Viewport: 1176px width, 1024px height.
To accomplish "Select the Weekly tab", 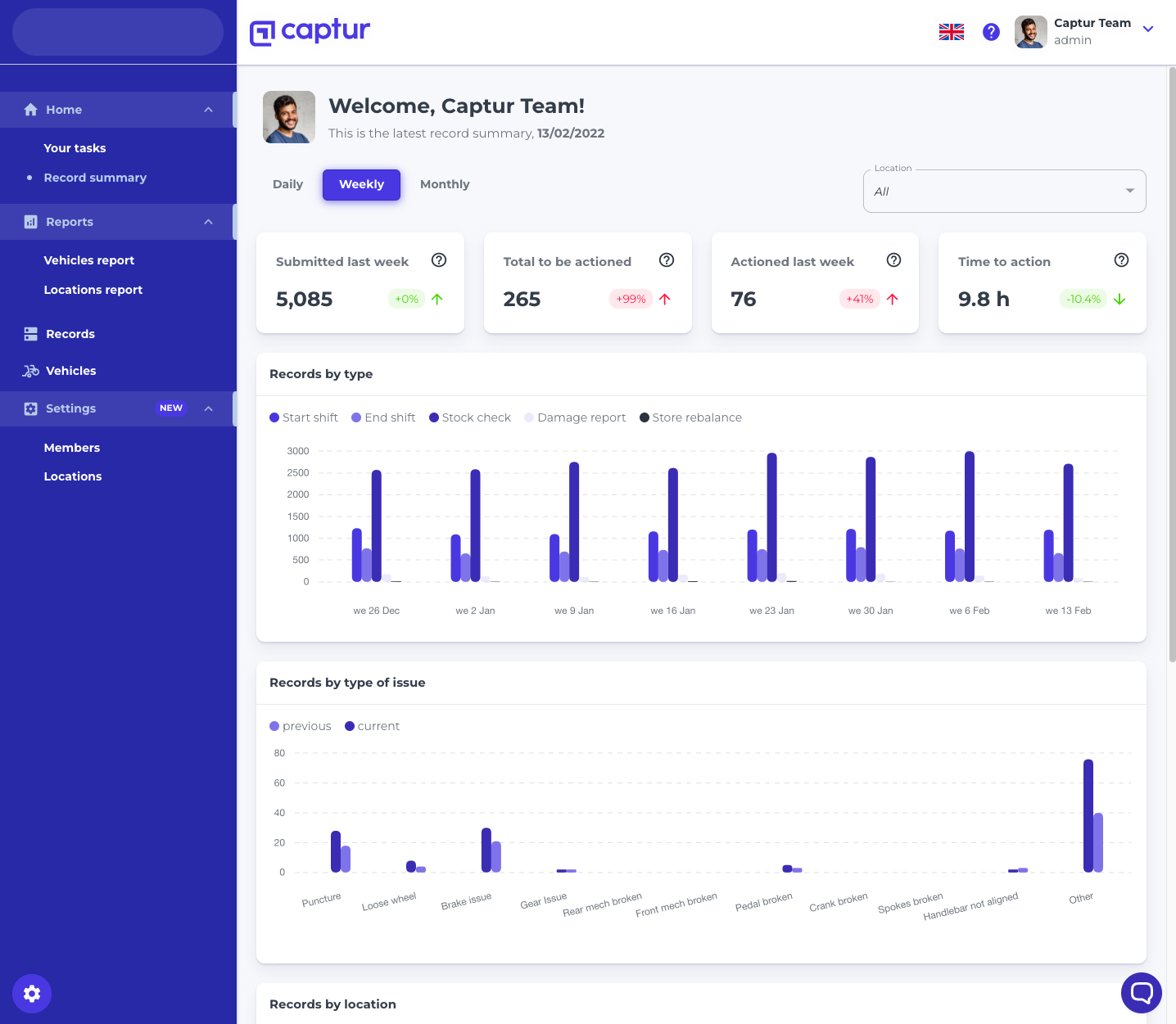I will 361,184.
